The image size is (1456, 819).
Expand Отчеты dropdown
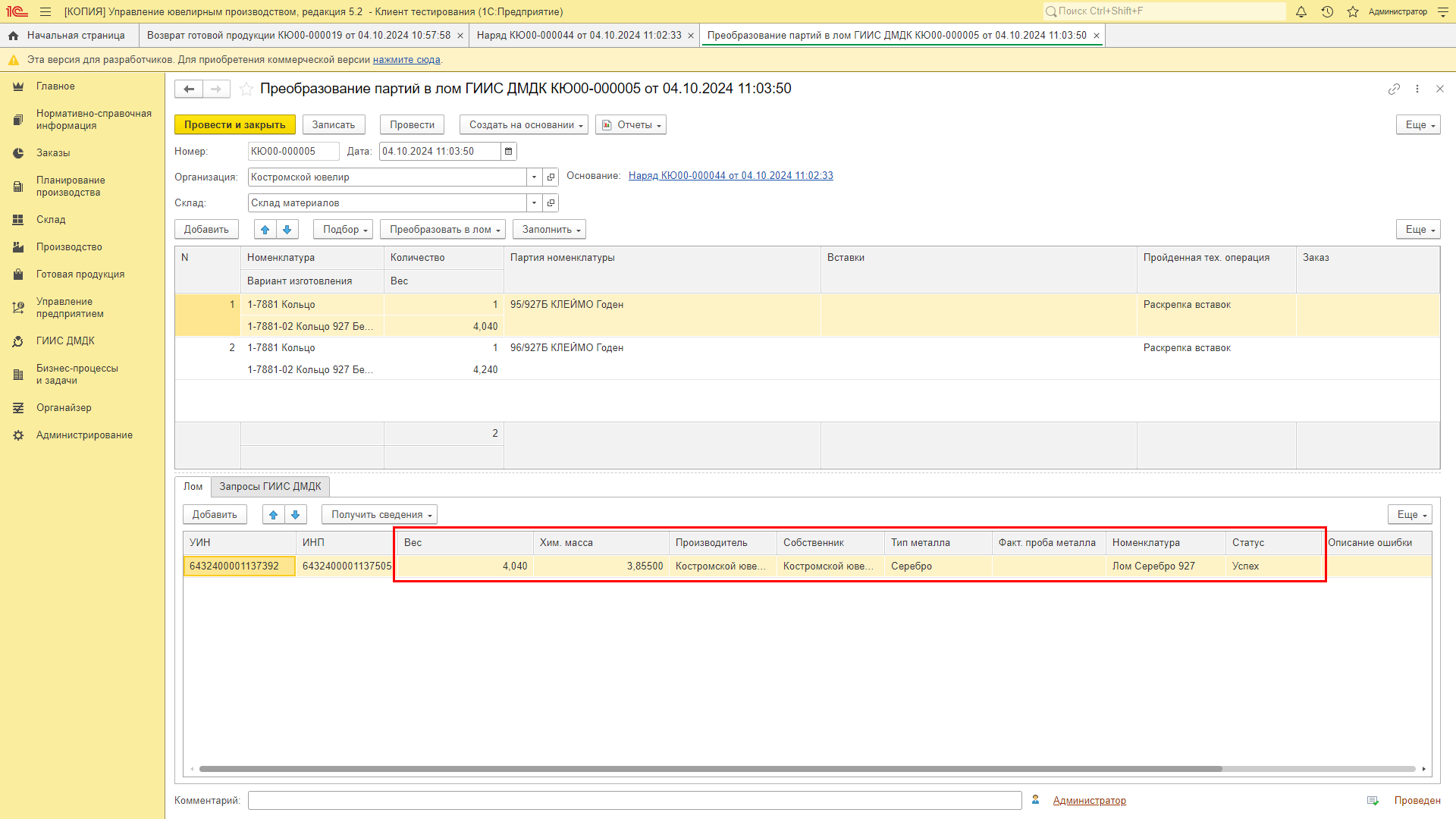tap(631, 125)
